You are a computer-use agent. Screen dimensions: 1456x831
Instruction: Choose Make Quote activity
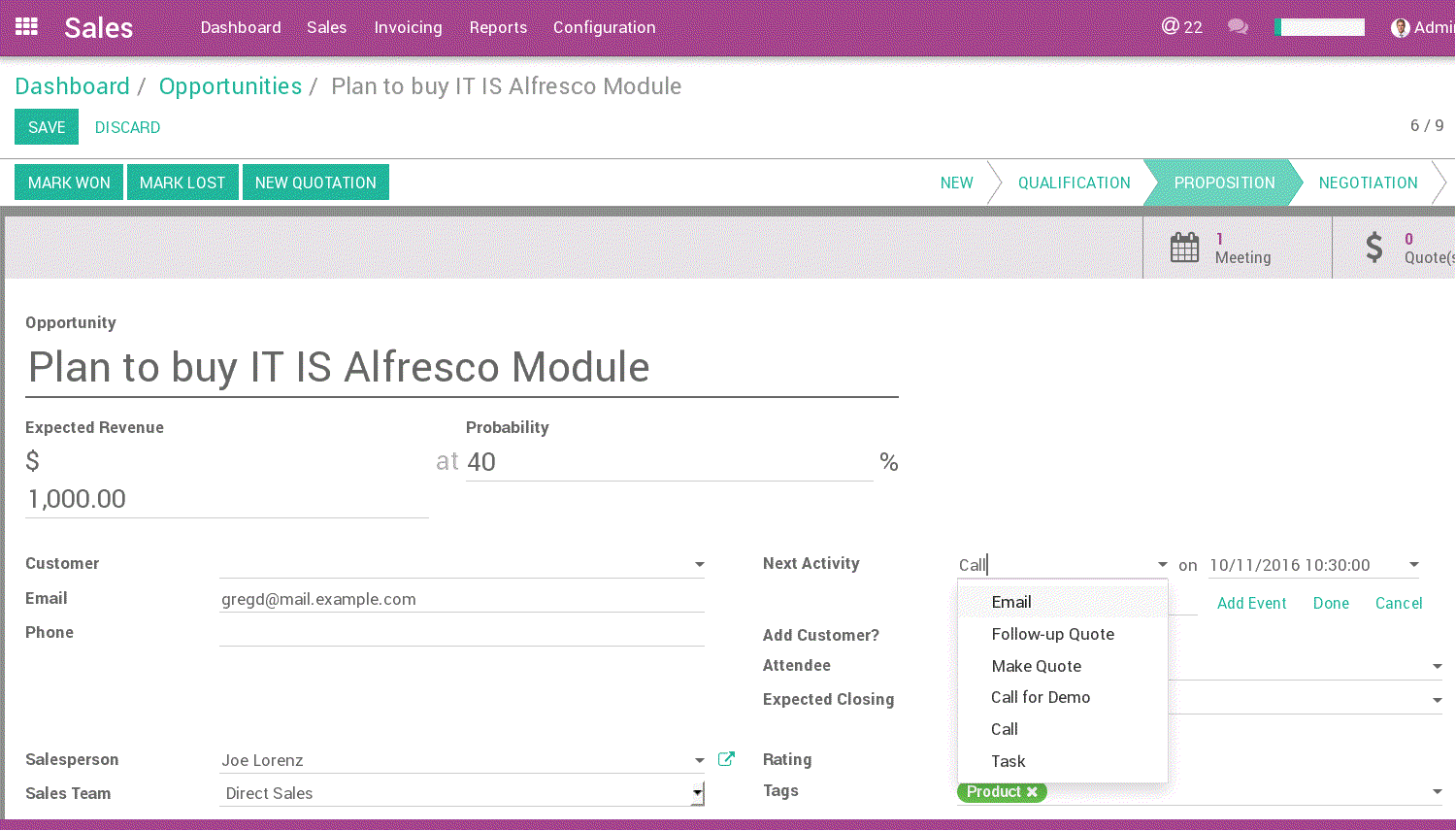pos(1062,666)
